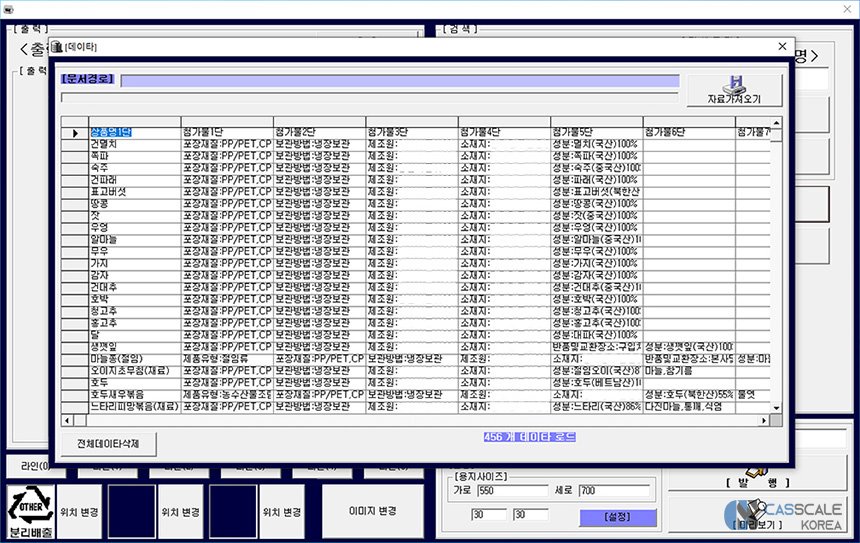Click the data window title bar icon
The image size is (860, 543).
click(x=56, y=47)
